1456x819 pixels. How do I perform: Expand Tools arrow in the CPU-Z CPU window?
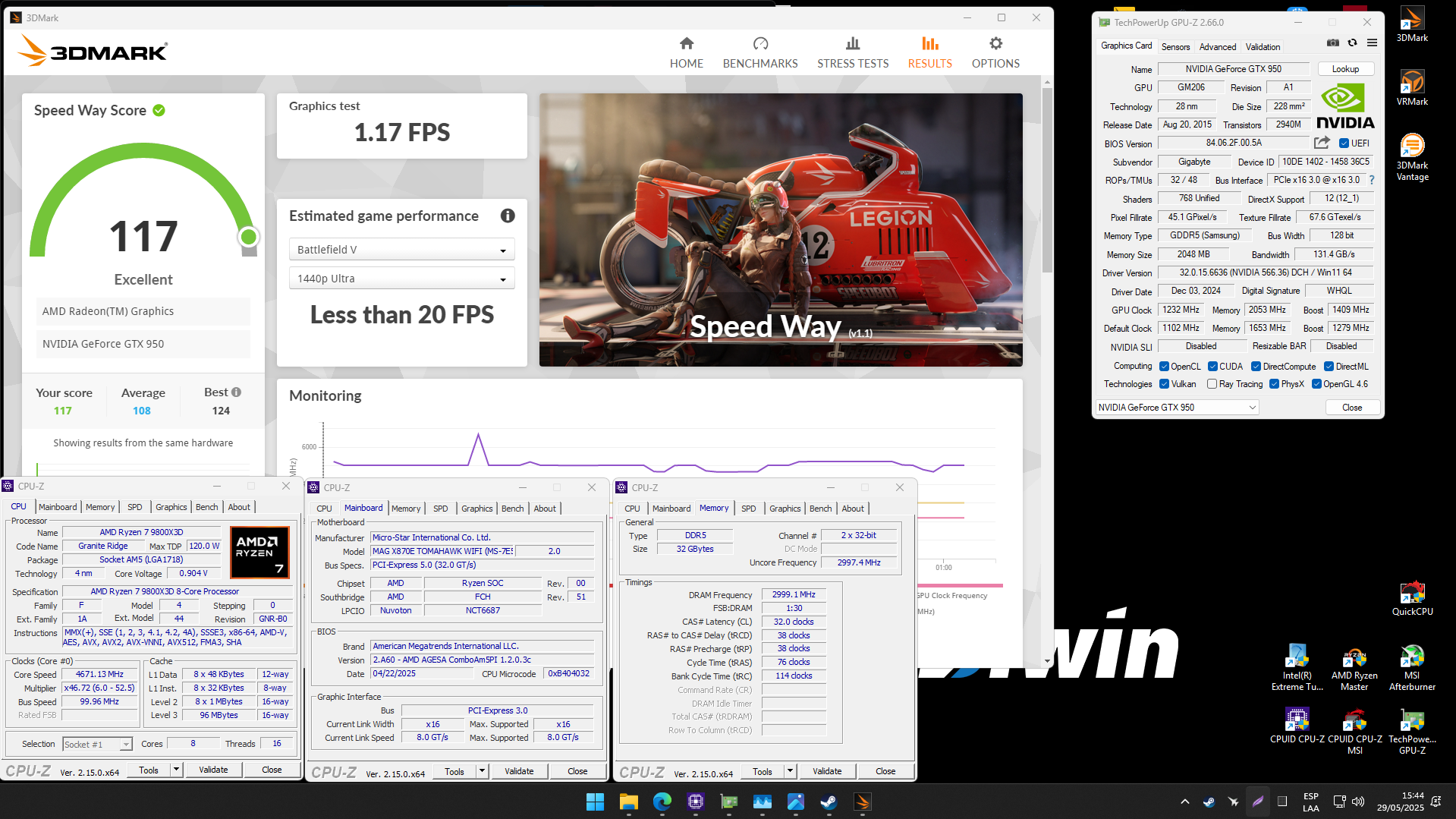(176, 770)
